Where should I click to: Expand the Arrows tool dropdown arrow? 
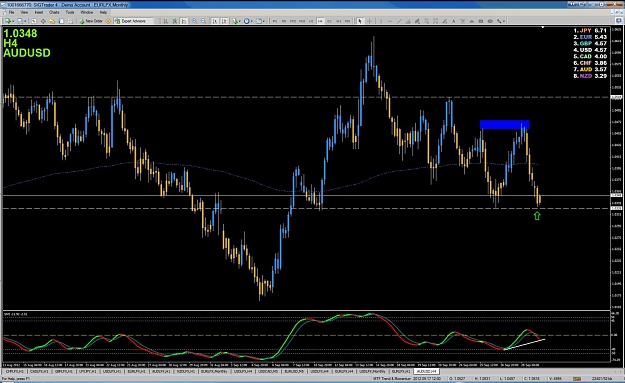point(503,21)
